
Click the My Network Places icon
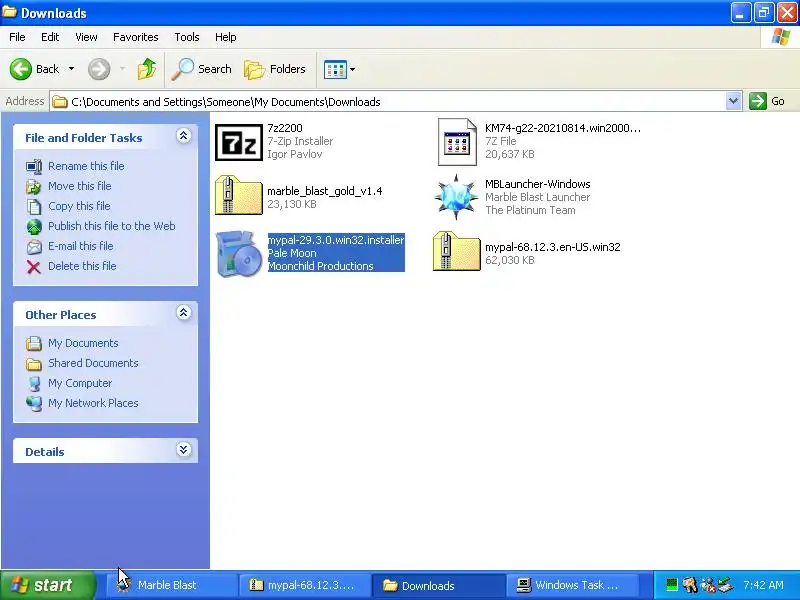[34, 403]
